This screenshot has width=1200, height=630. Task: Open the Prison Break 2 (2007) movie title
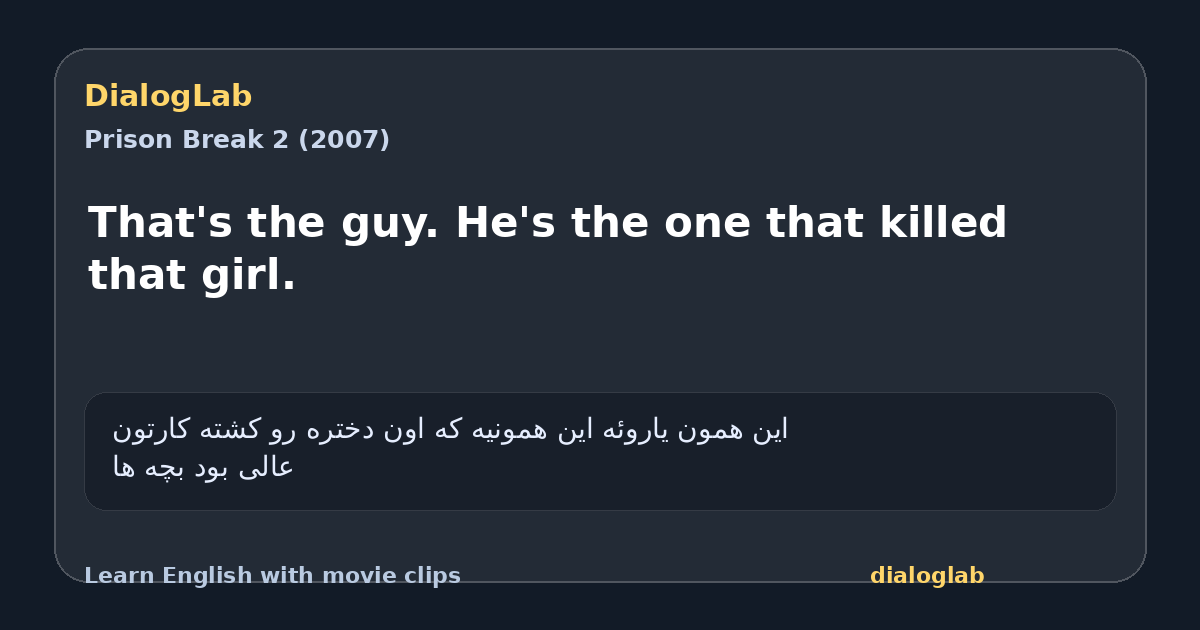(x=237, y=140)
